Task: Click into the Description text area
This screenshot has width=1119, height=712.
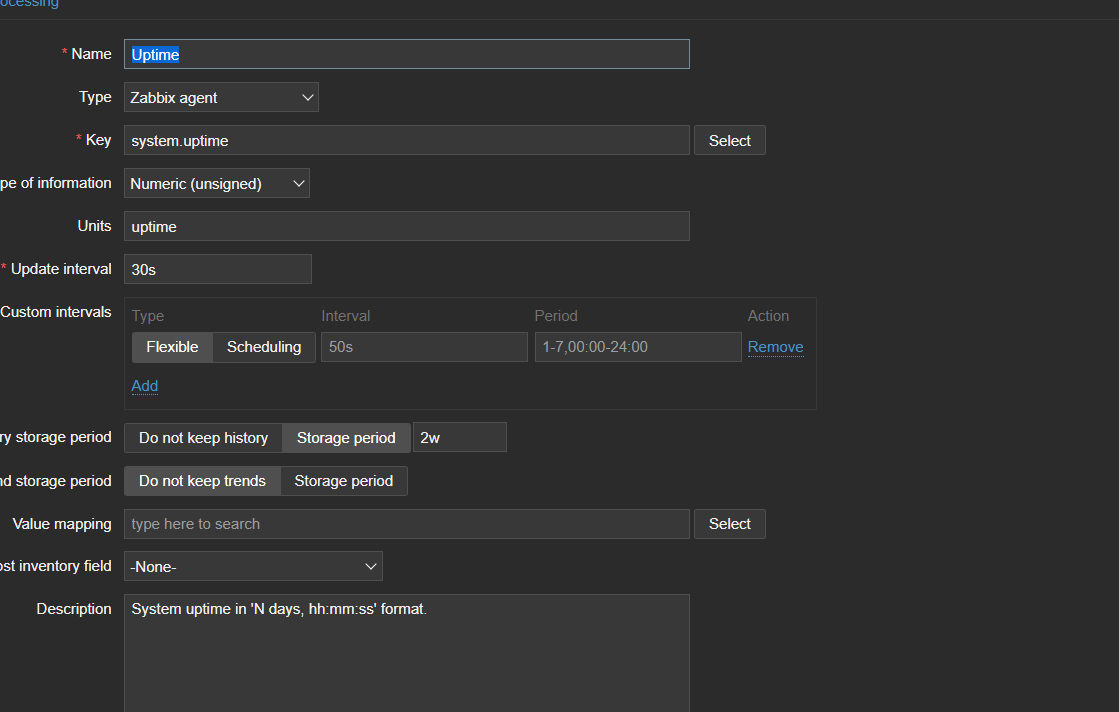Action: pyautogui.click(x=406, y=655)
